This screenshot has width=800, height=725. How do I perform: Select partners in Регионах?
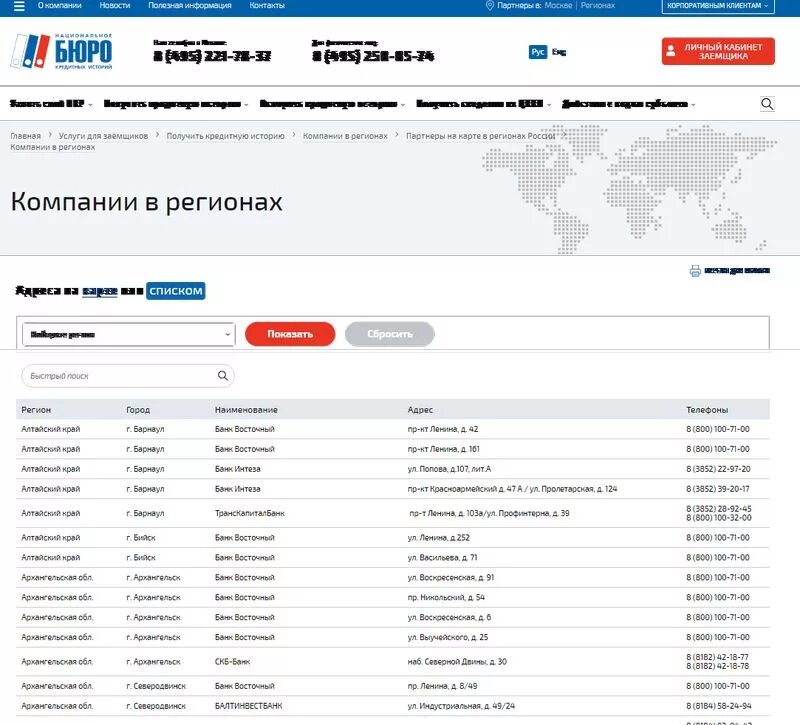(x=597, y=6)
